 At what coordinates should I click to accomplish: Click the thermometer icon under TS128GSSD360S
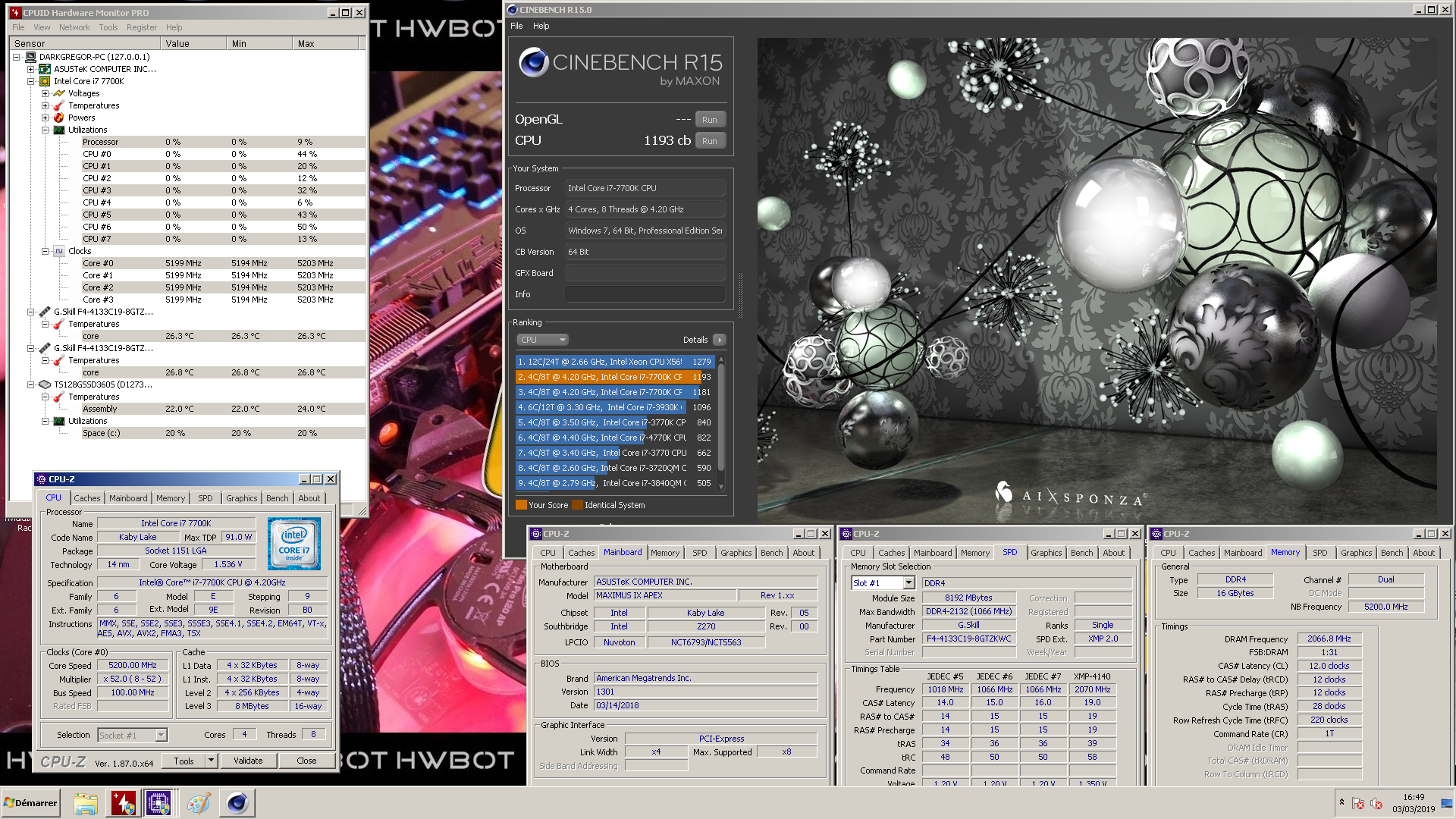tap(59, 397)
